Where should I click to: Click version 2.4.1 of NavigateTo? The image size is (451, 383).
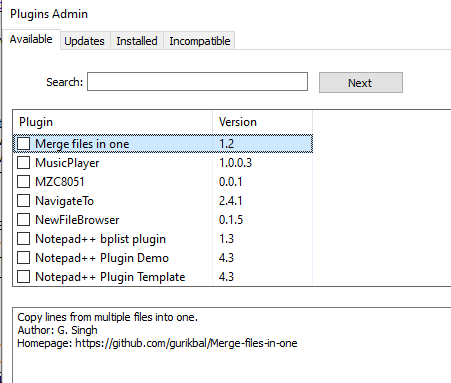(x=231, y=201)
